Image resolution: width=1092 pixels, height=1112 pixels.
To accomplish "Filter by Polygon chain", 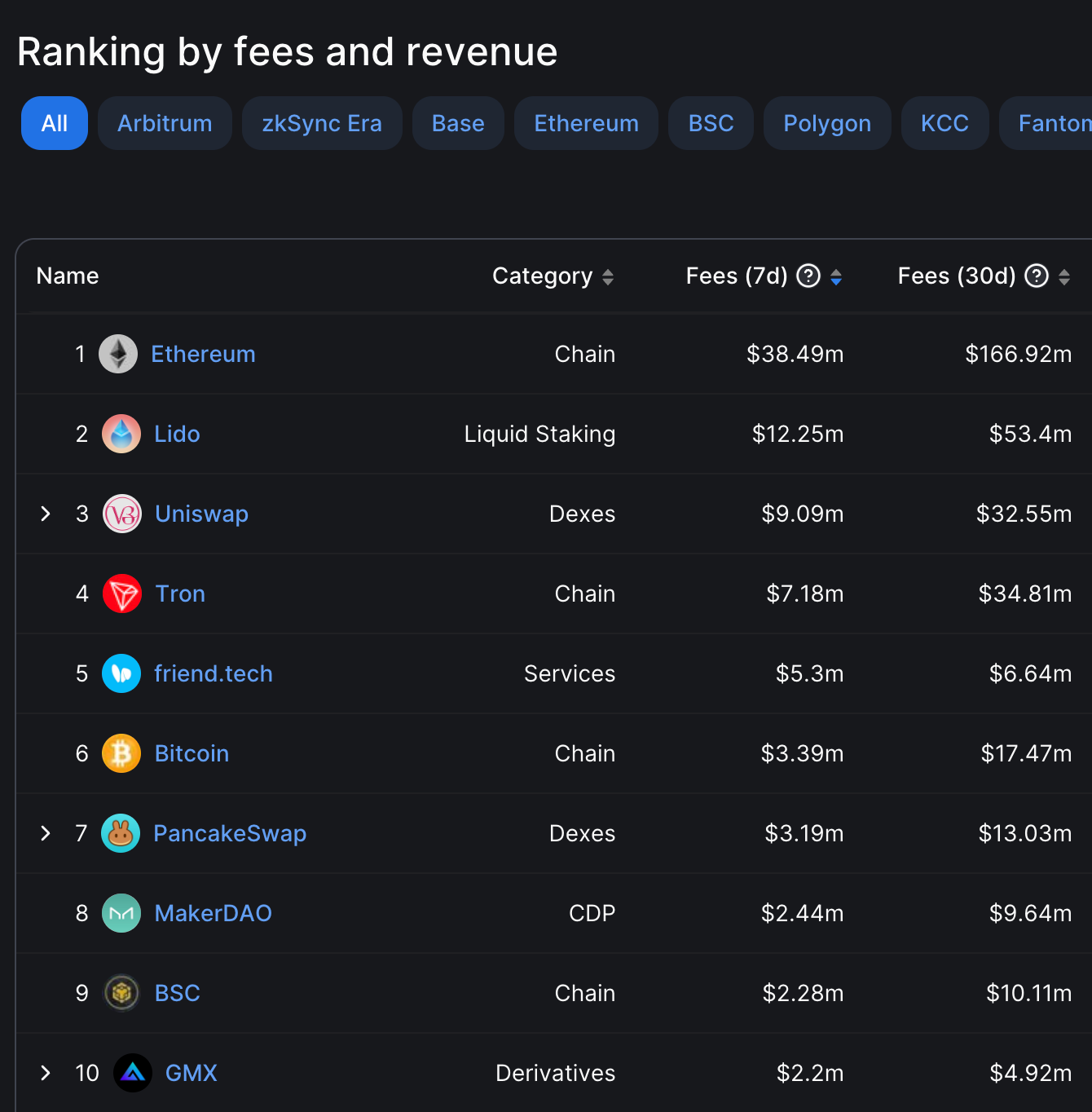I will (827, 123).
